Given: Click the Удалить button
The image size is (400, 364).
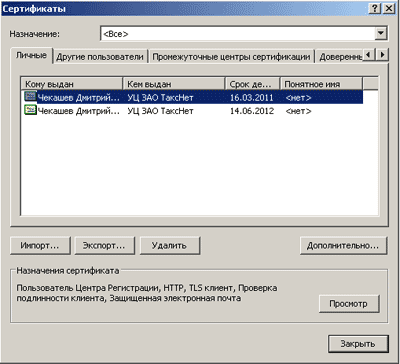Looking at the screenshot, I should 170,246.
